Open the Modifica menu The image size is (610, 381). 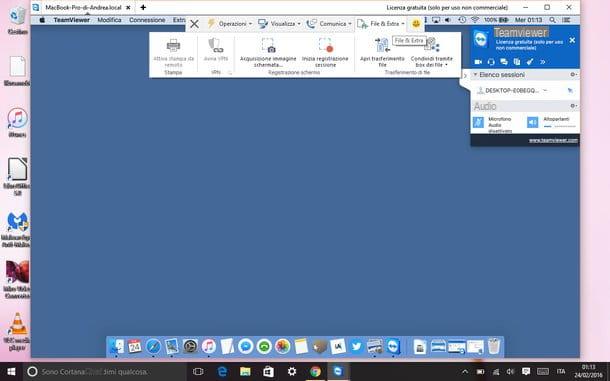click(x=109, y=20)
